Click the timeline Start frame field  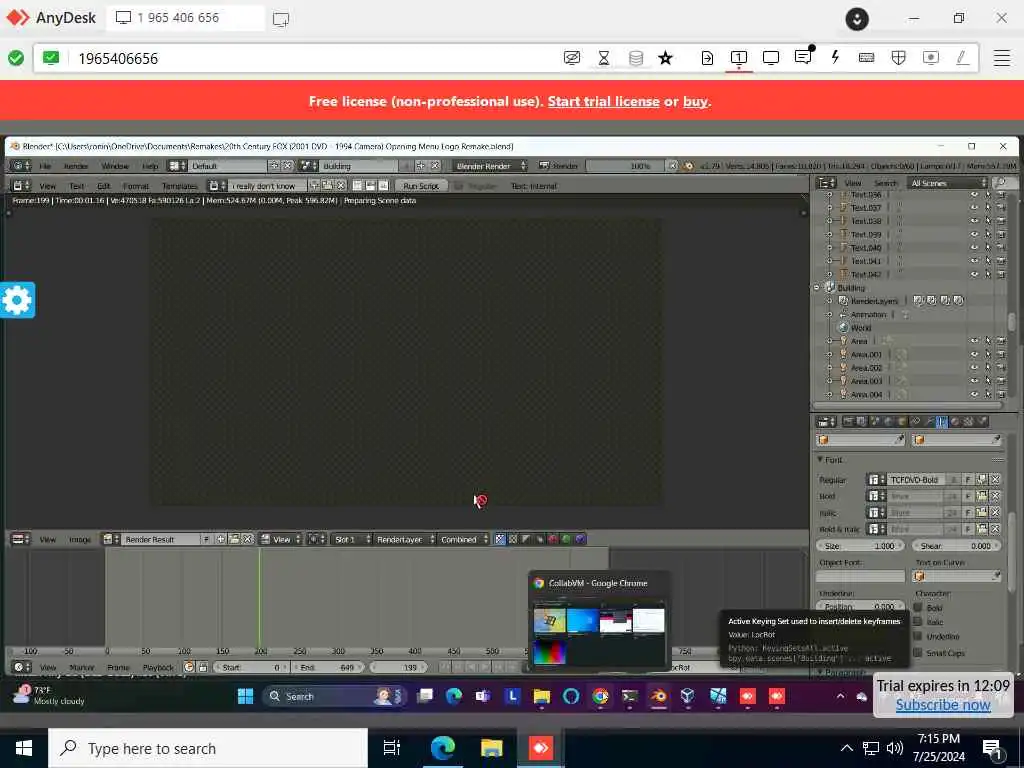tap(251, 667)
